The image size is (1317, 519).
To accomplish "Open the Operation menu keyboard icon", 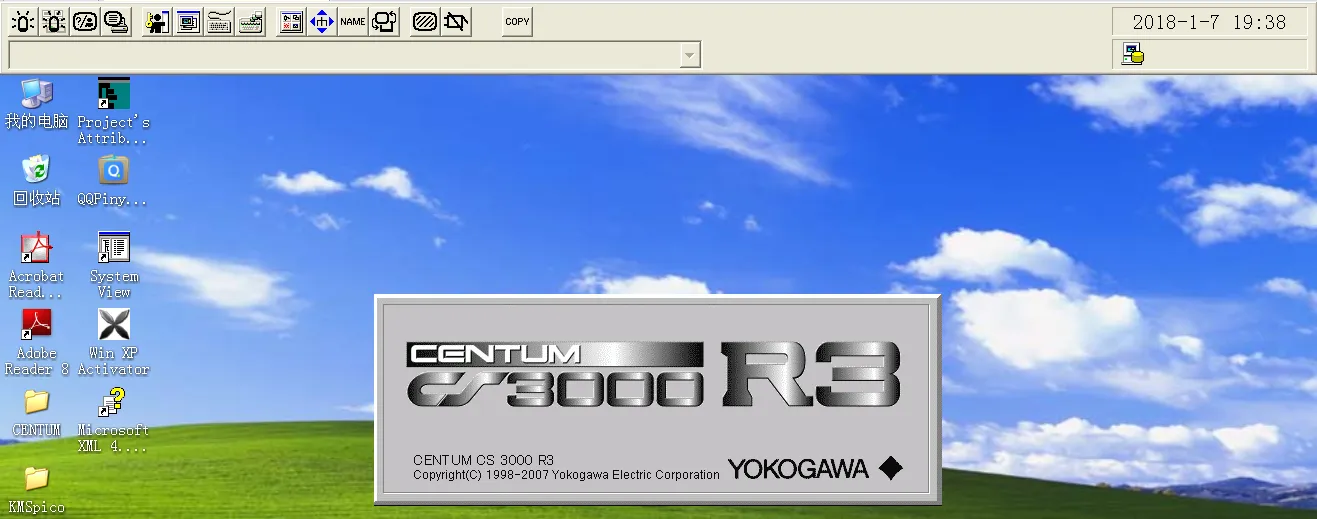I will pos(219,21).
